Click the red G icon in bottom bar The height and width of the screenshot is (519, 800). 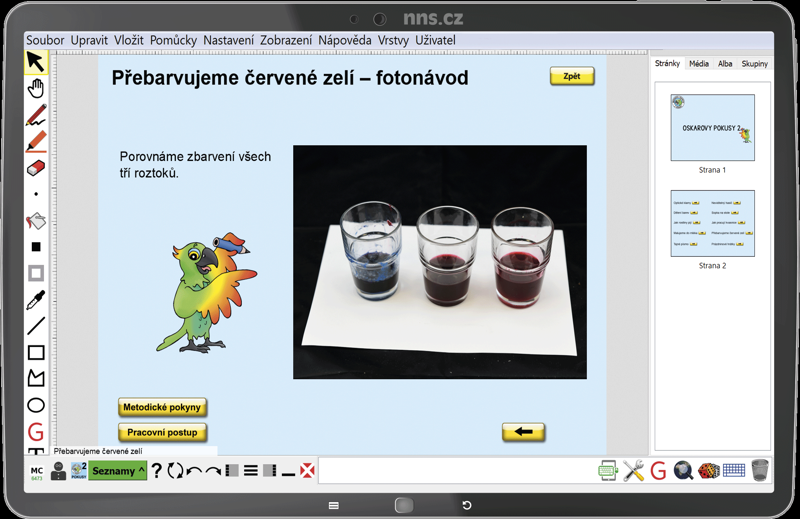(658, 471)
